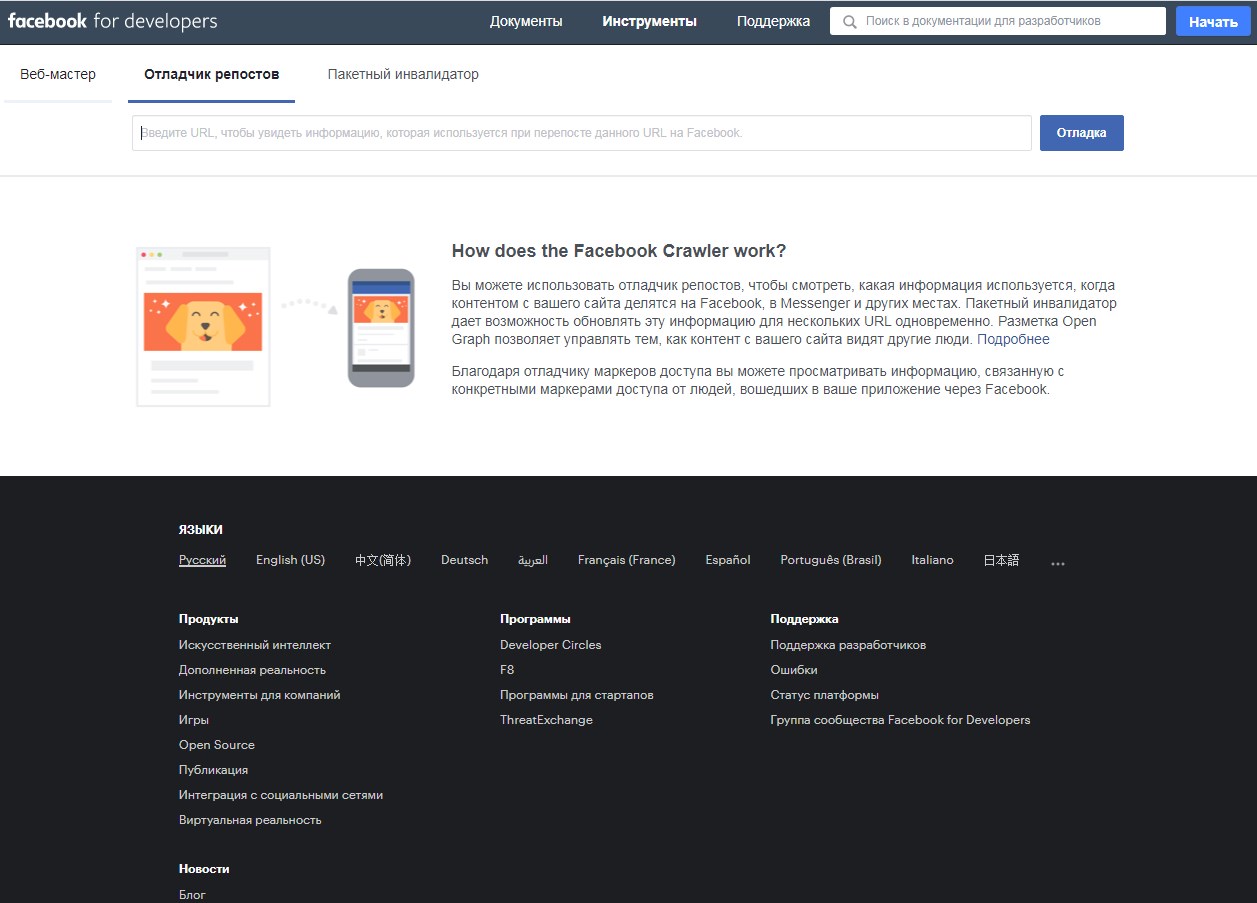1257x903 pixels.
Task: Open the Игры footer link
Action: coord(194,720)
